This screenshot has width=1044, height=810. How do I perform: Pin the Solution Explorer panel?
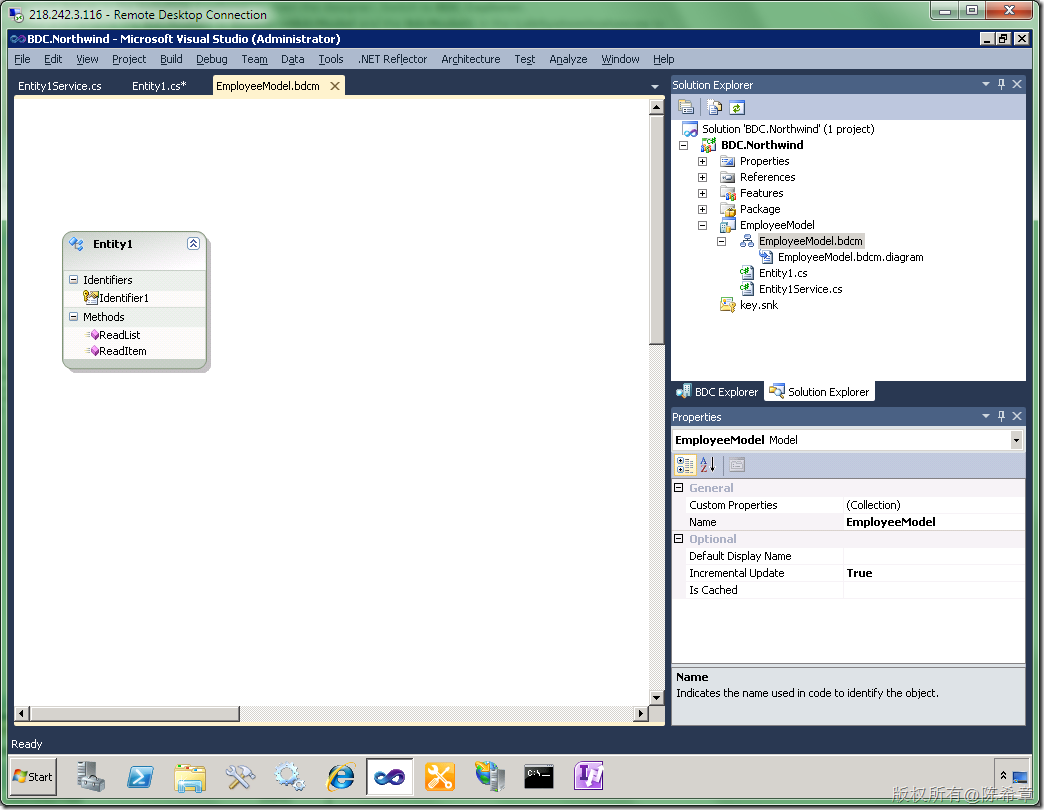point(1001,84)
